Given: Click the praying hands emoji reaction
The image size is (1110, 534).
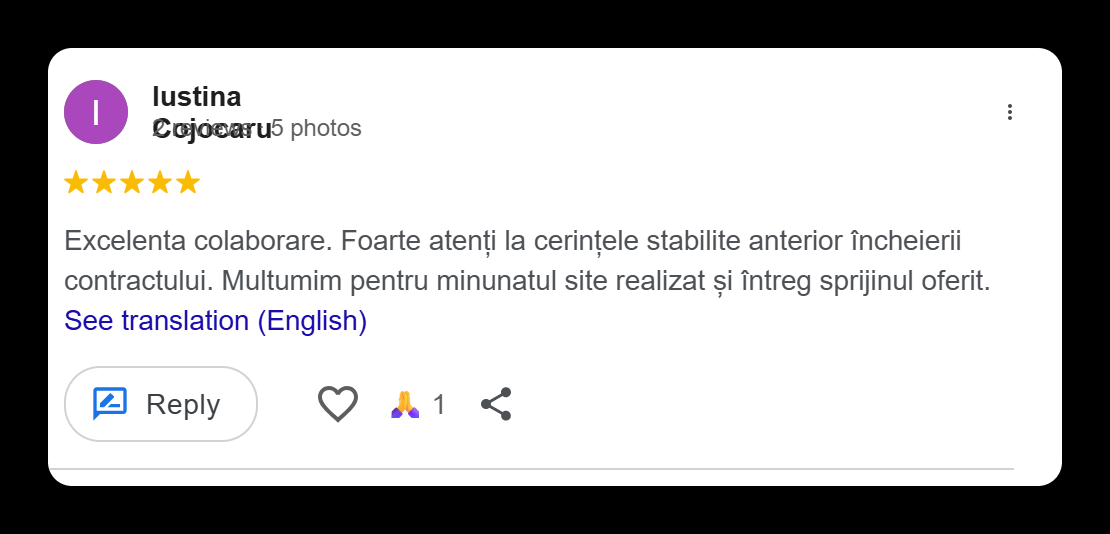Looking at the screenshot, I should coord(404,404).
